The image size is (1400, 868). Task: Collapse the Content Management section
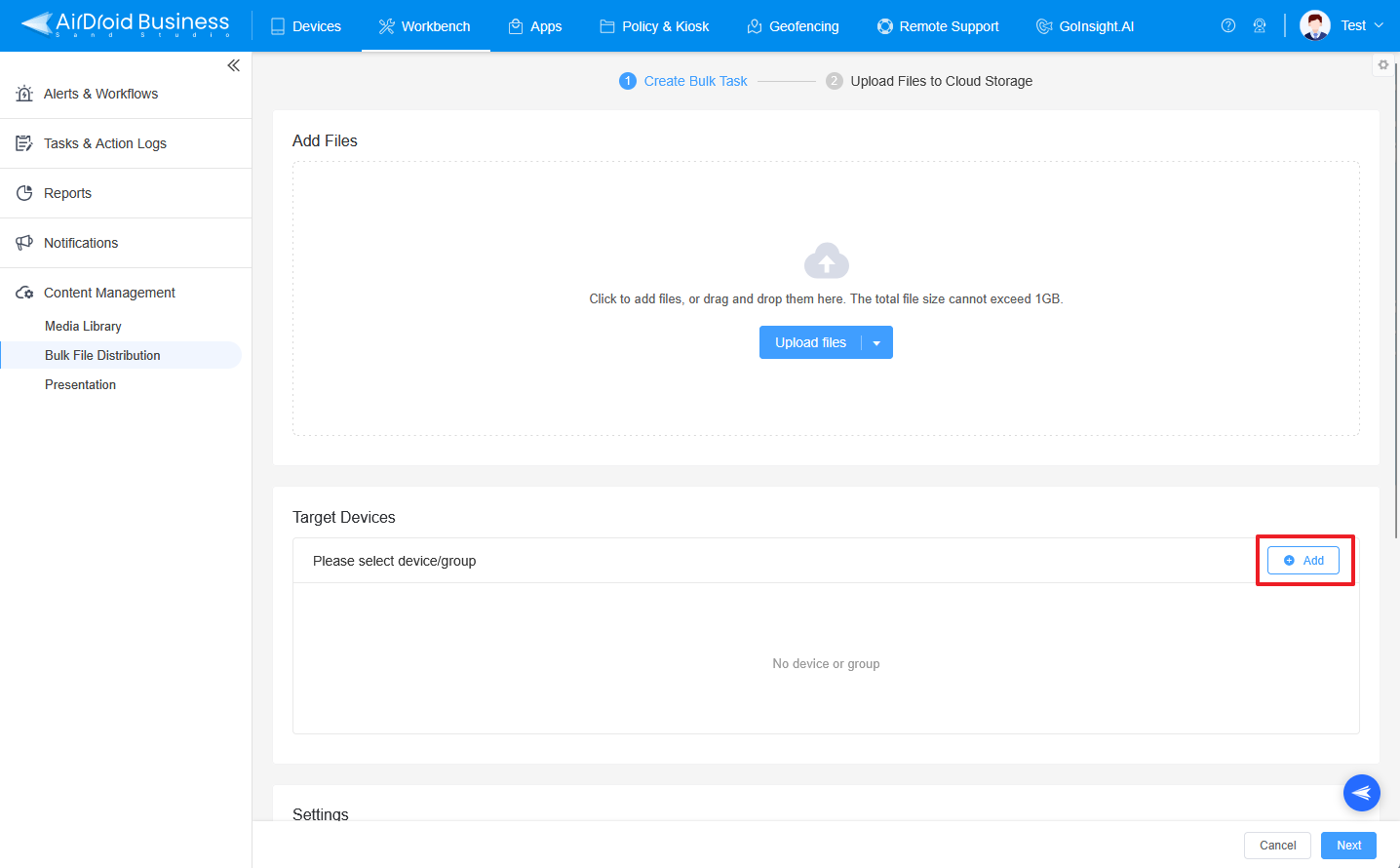(x=109, y=293)
